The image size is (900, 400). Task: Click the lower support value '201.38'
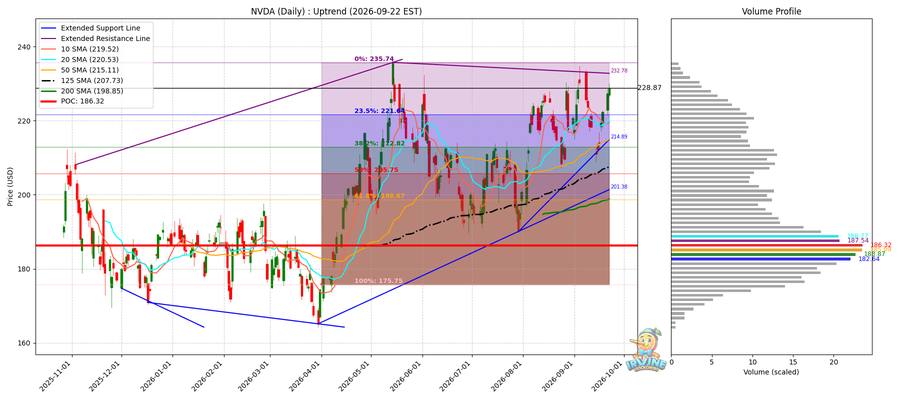619,187
